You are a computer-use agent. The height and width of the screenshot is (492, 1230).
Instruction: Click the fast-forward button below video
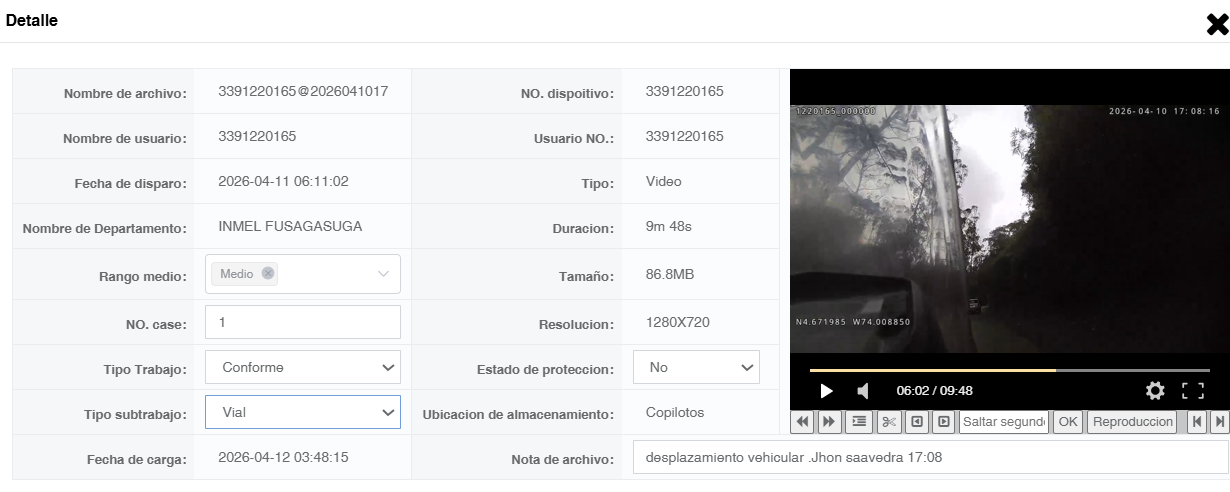(829, 422)
